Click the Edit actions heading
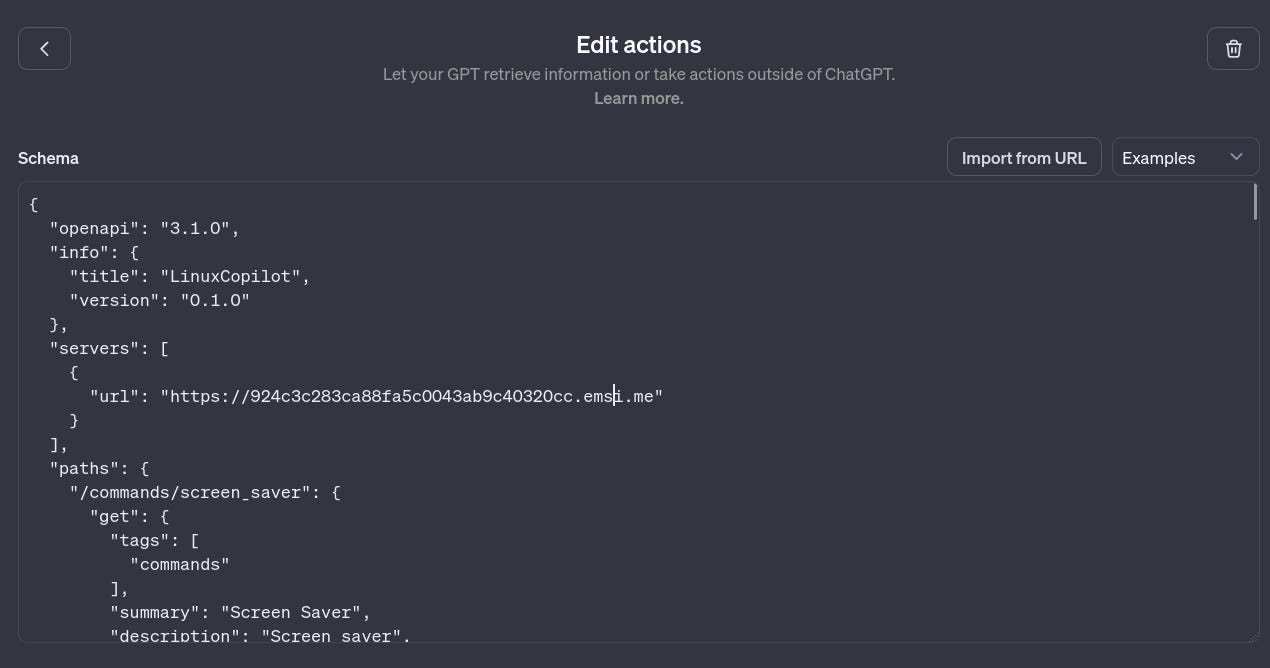 click(x=638, y=45)
